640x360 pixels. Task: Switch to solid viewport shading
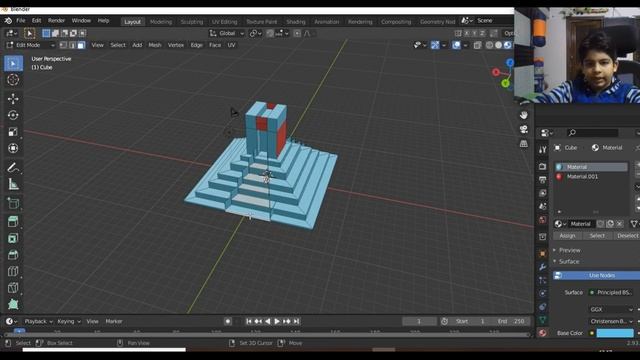498,45
